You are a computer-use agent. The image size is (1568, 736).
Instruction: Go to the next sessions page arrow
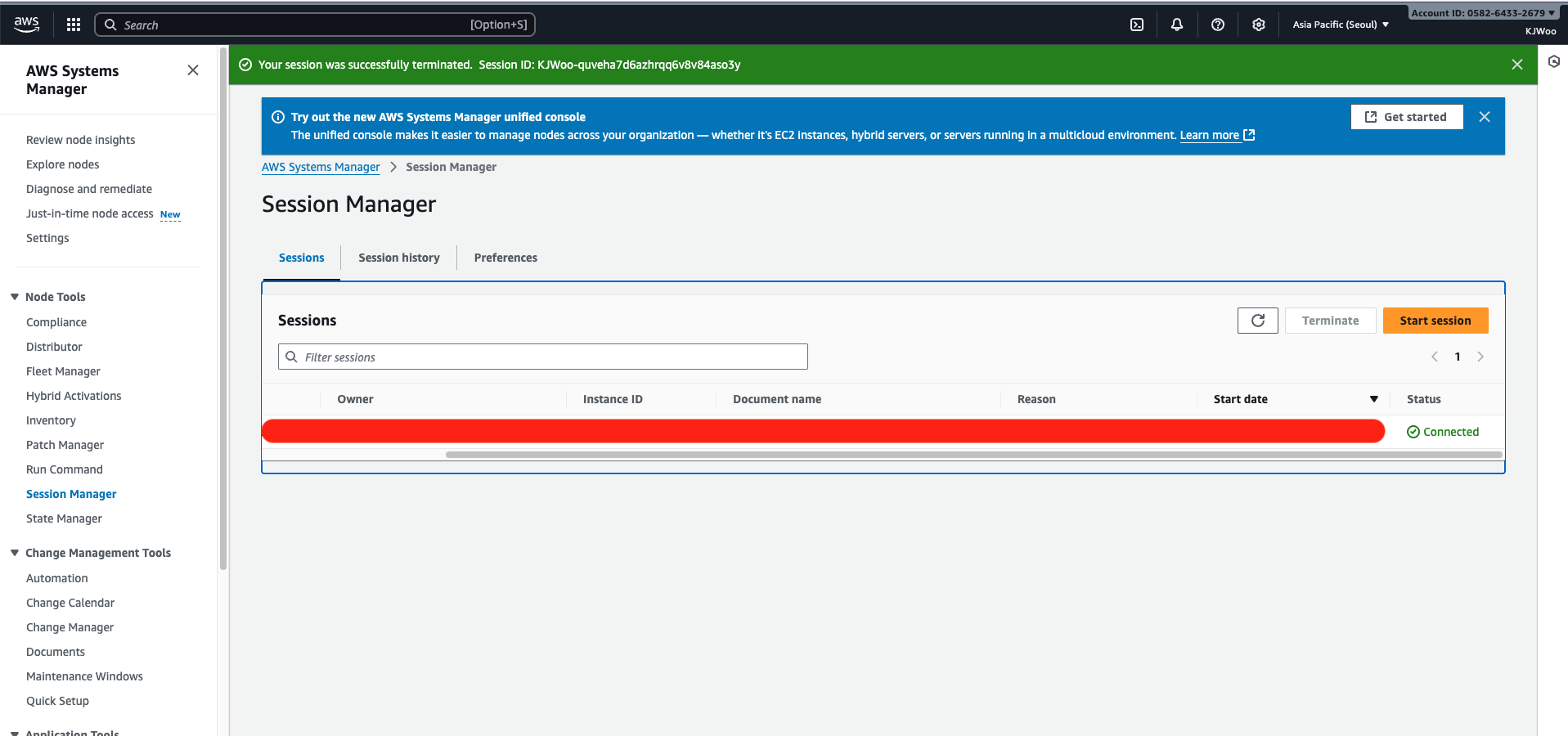point(1480,357)
